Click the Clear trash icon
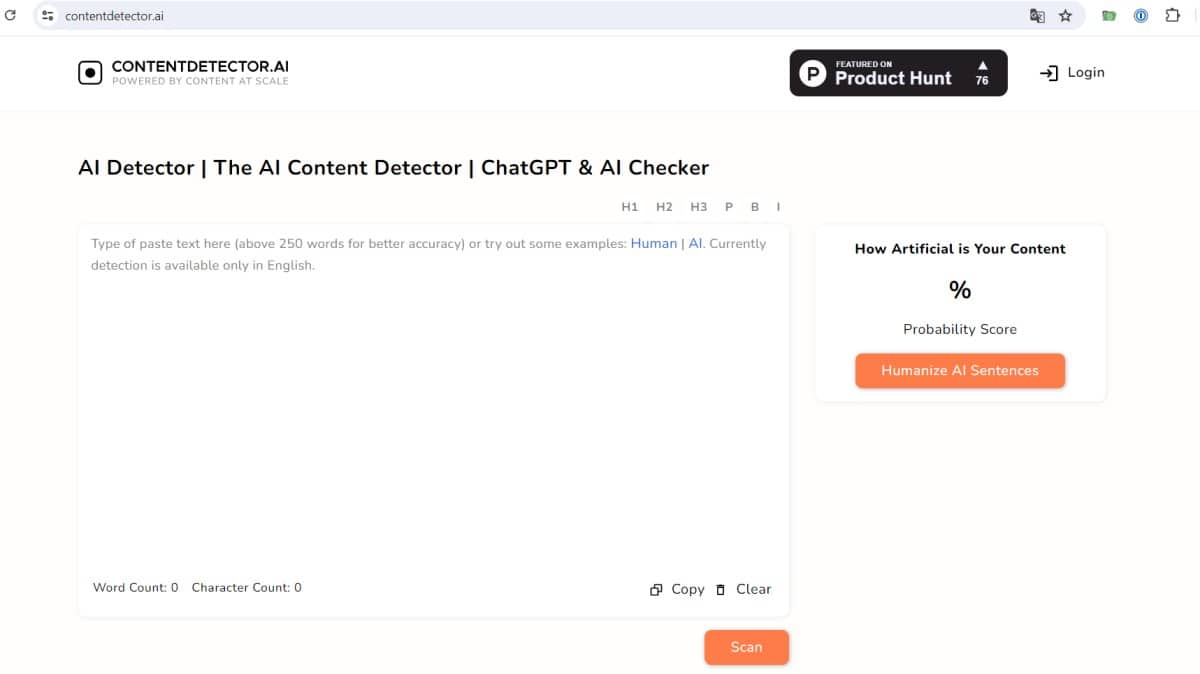This screenshot has width=1200, height=674. [x=720, y=590]
